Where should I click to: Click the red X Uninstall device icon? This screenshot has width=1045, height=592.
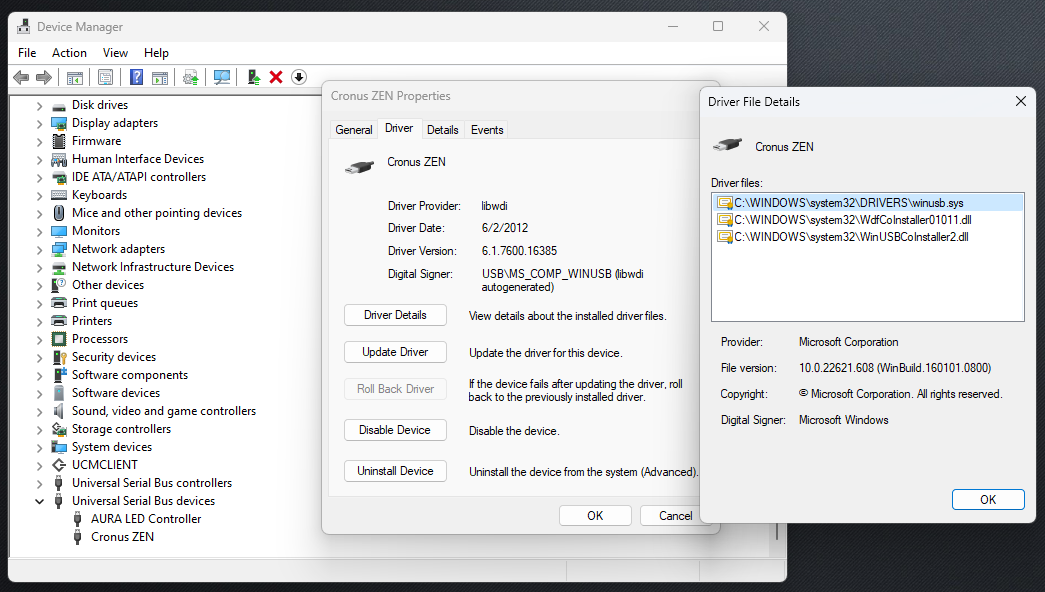pyautogui.click(x=276, y=77)
